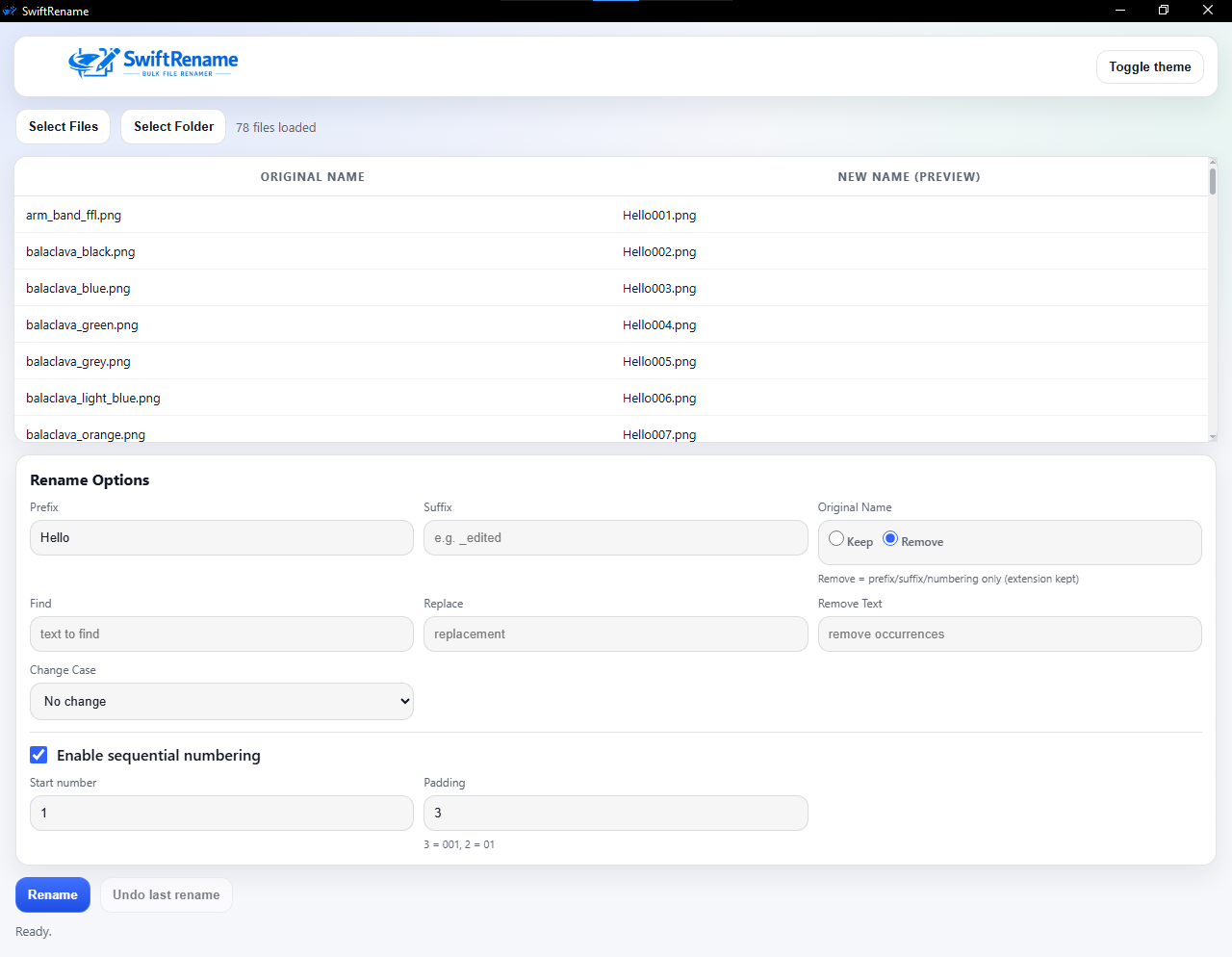
Task: Focus the Suffix input field
Action: coord(615,538)
